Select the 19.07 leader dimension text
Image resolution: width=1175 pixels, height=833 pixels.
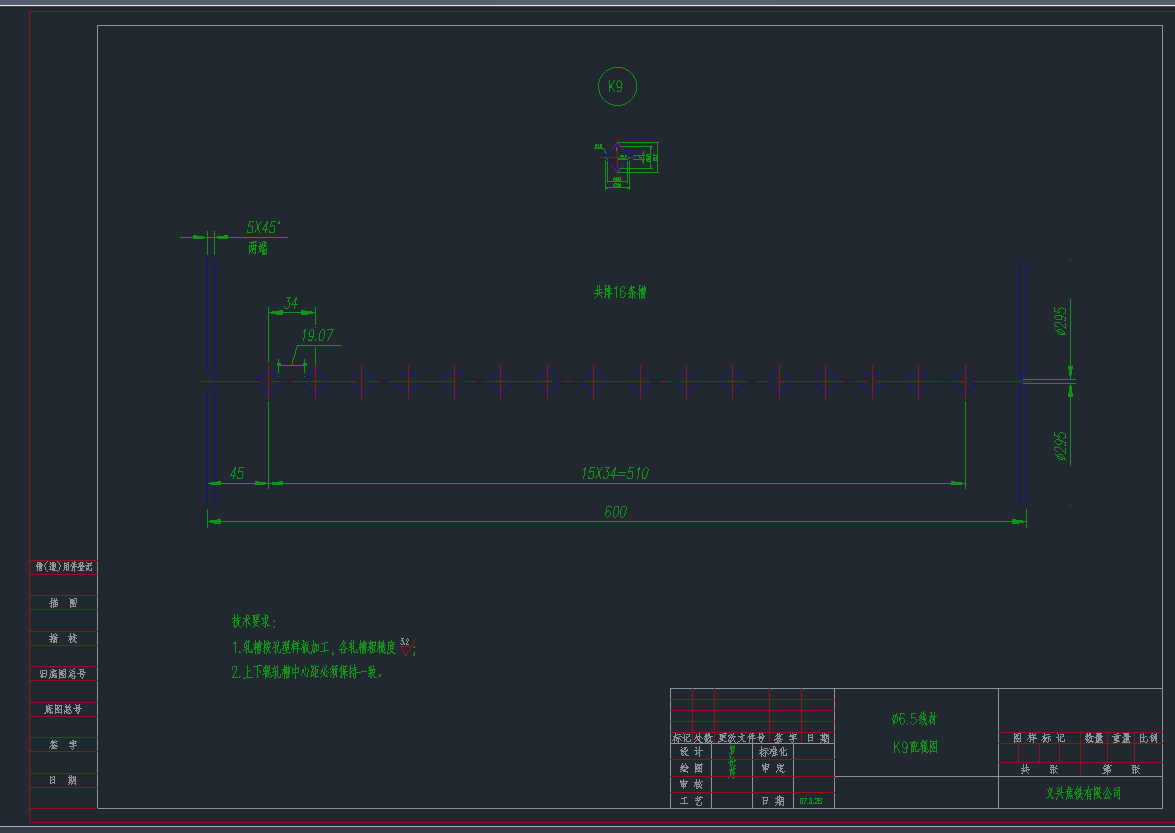click(317, 336)
